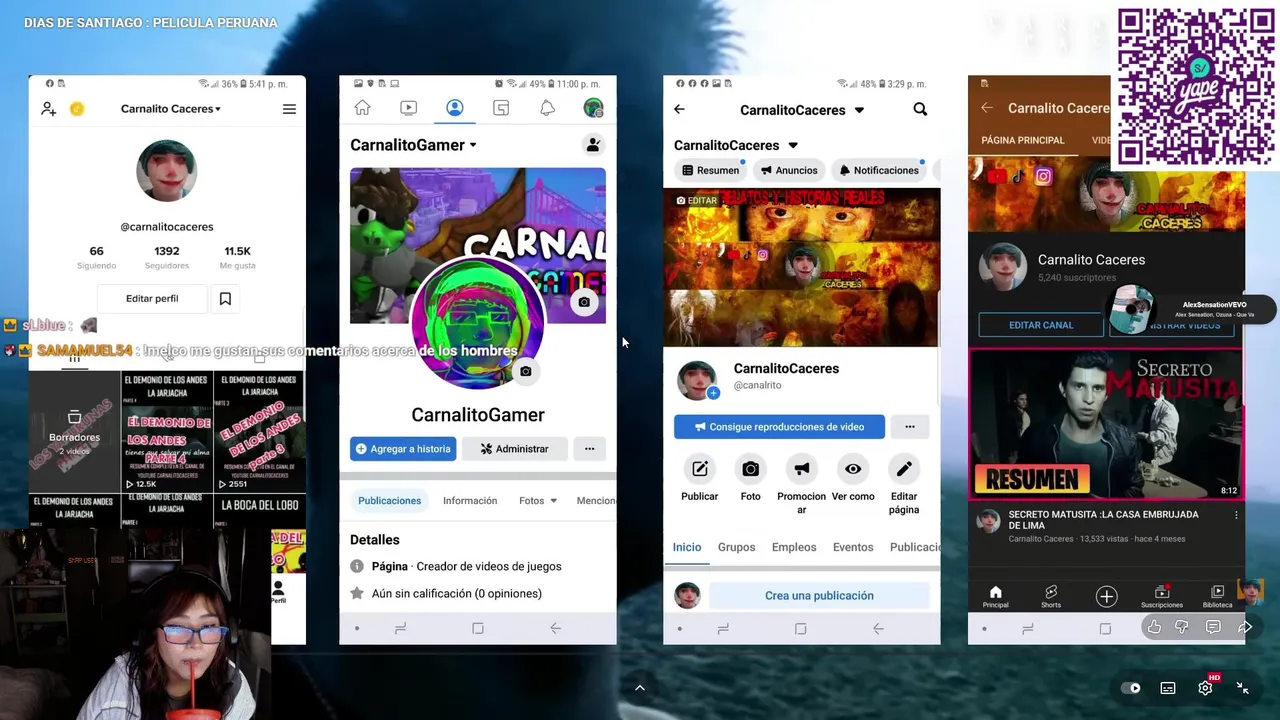Image resolution: width=1280 pixels, height=720 pixels.
Task: Tap the search magnifier in CarnalitoCaceres page
Action: [920, 109]
